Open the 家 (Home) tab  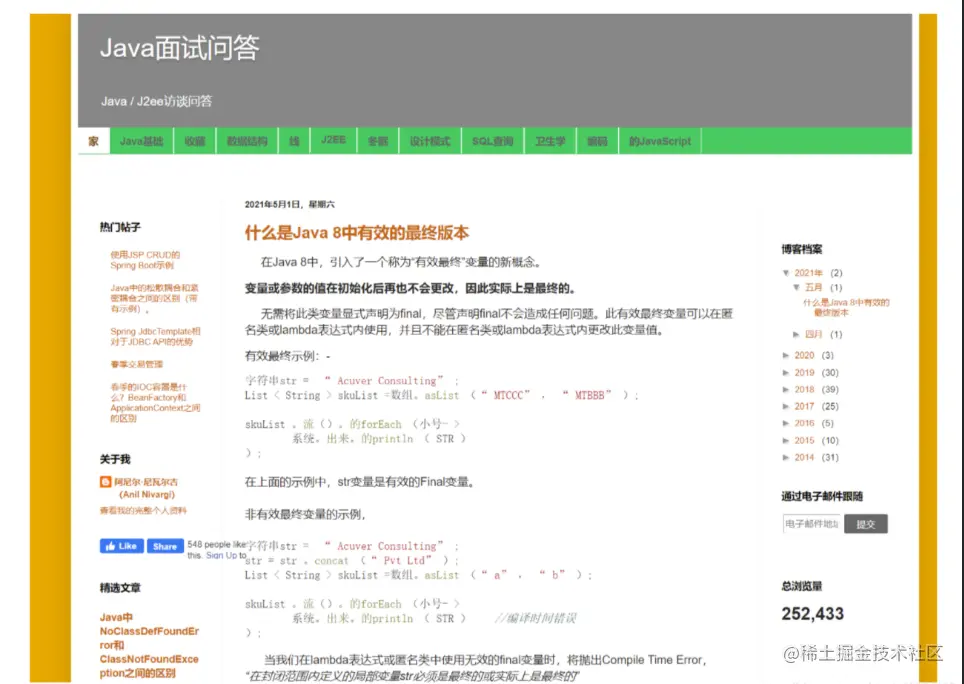click(x=93, y=141)
